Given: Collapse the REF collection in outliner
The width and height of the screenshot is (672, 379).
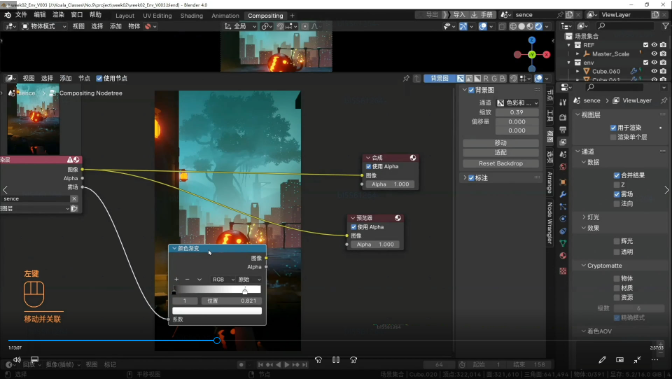Looking at the screenshot, I should [569, 45].
